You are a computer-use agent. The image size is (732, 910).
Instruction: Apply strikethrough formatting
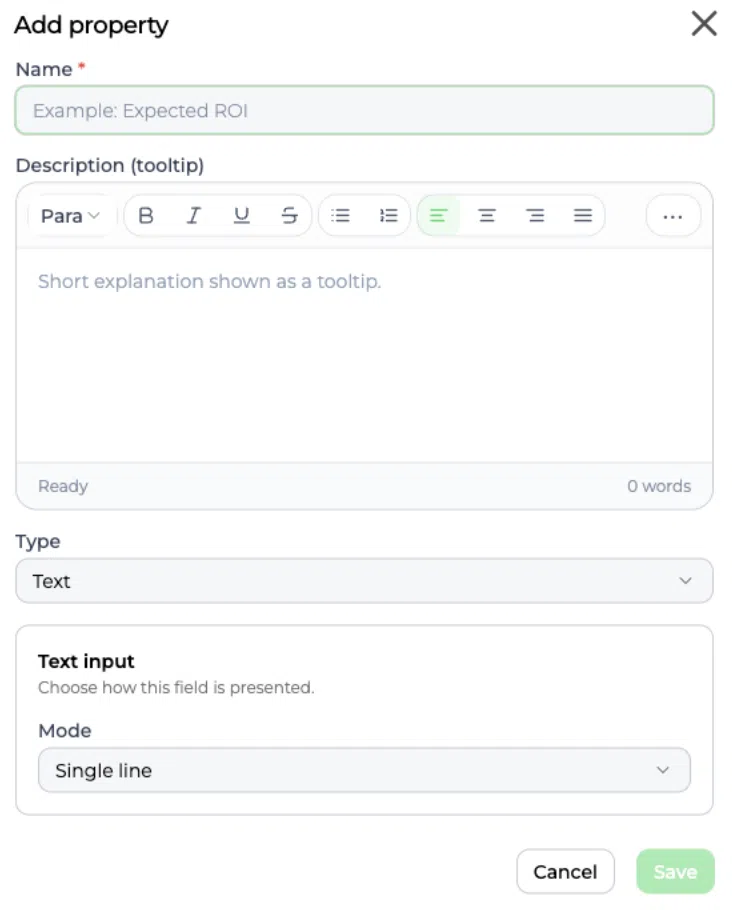[x=289, y=216]
